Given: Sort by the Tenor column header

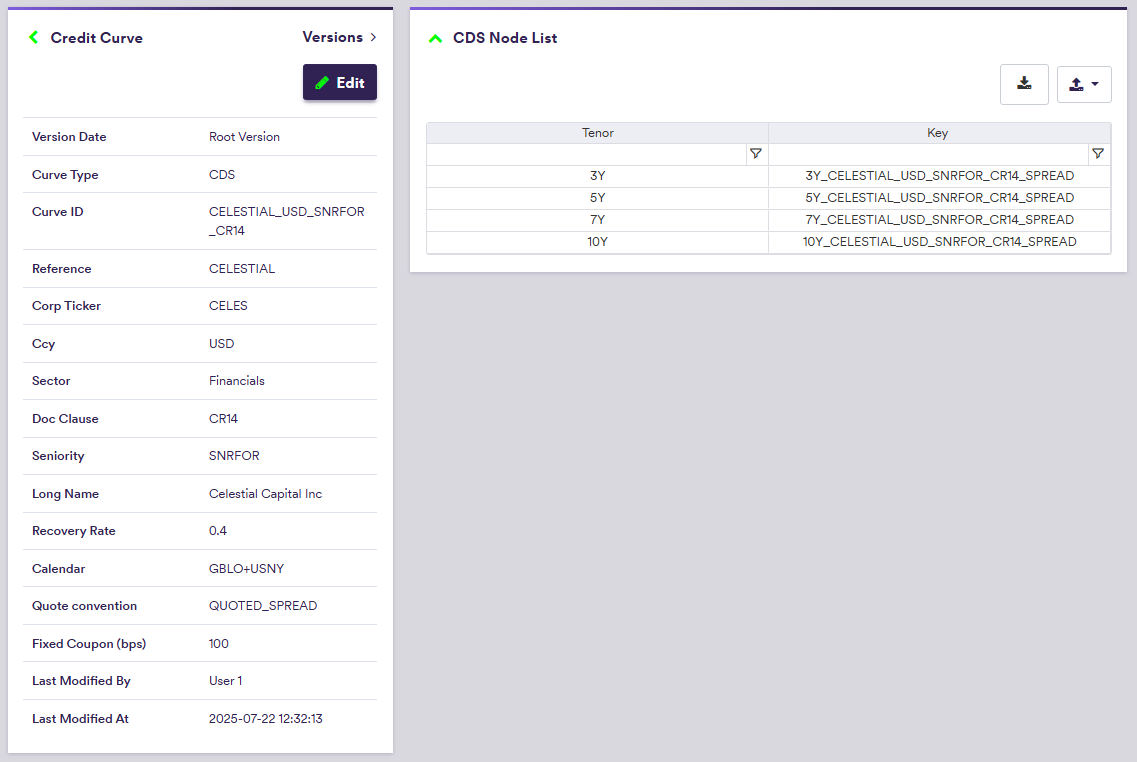Looking at the screenshot, I should coord(597,133).
